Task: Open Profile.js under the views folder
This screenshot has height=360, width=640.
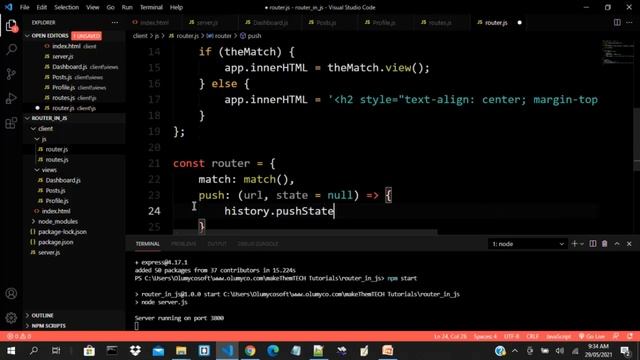Action: click(x=57, y=201)
